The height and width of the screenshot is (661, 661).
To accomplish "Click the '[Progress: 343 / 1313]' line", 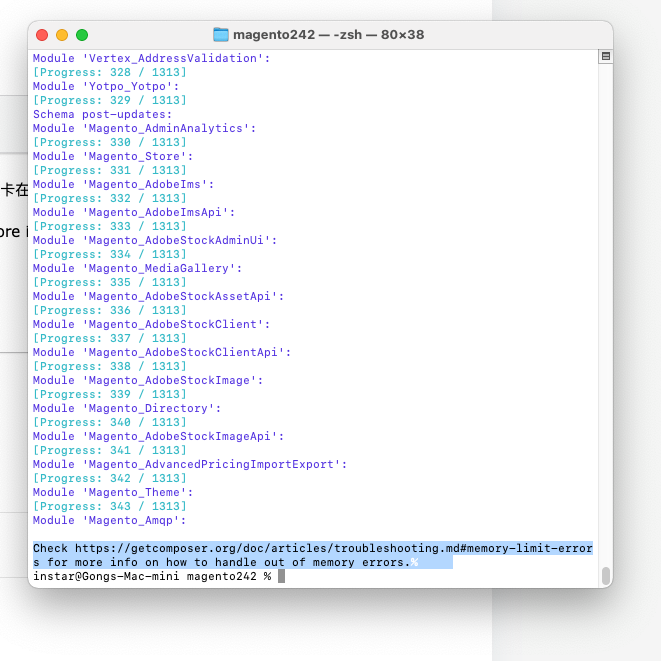I will (x=110, y=506).
